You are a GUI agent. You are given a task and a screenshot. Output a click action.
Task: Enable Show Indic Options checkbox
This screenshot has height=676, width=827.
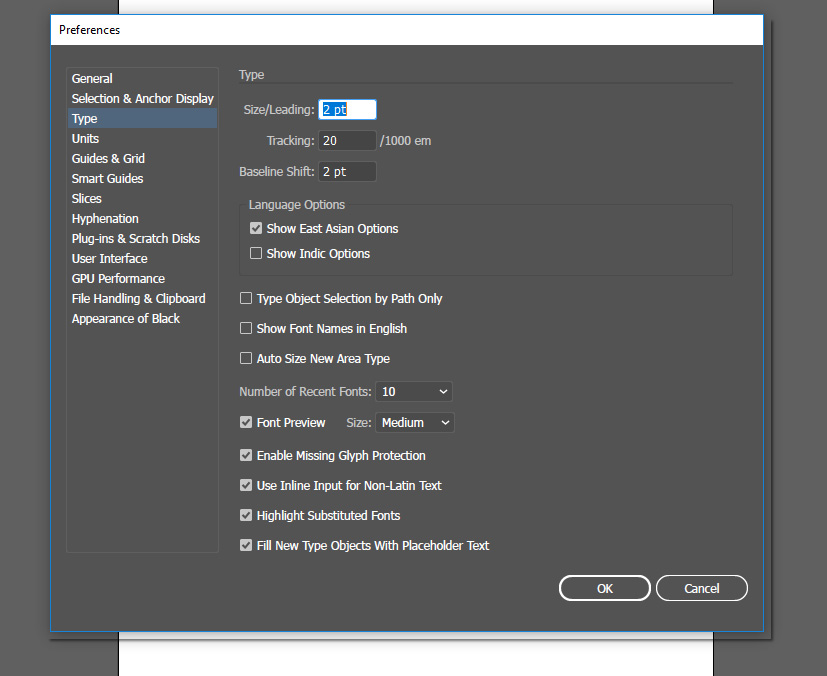pyautogui.click(x=256, y=254)
